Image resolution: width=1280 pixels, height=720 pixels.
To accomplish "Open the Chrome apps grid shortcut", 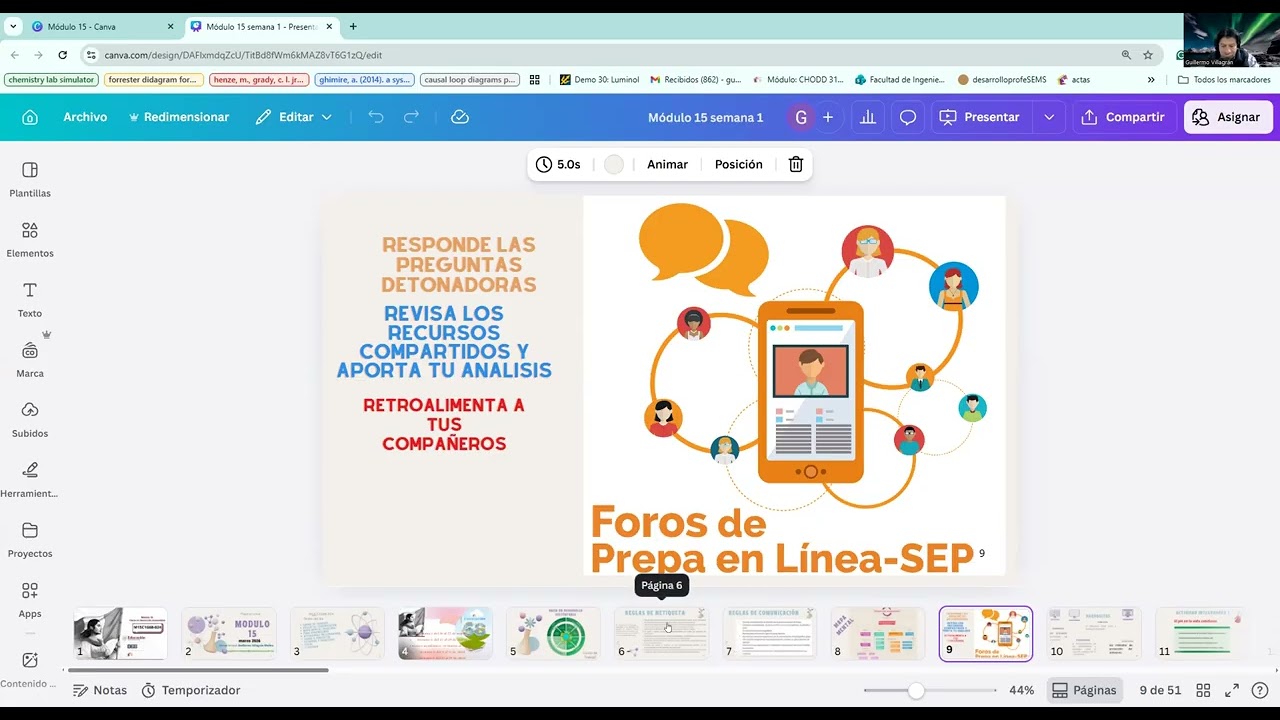I will 535,80.
